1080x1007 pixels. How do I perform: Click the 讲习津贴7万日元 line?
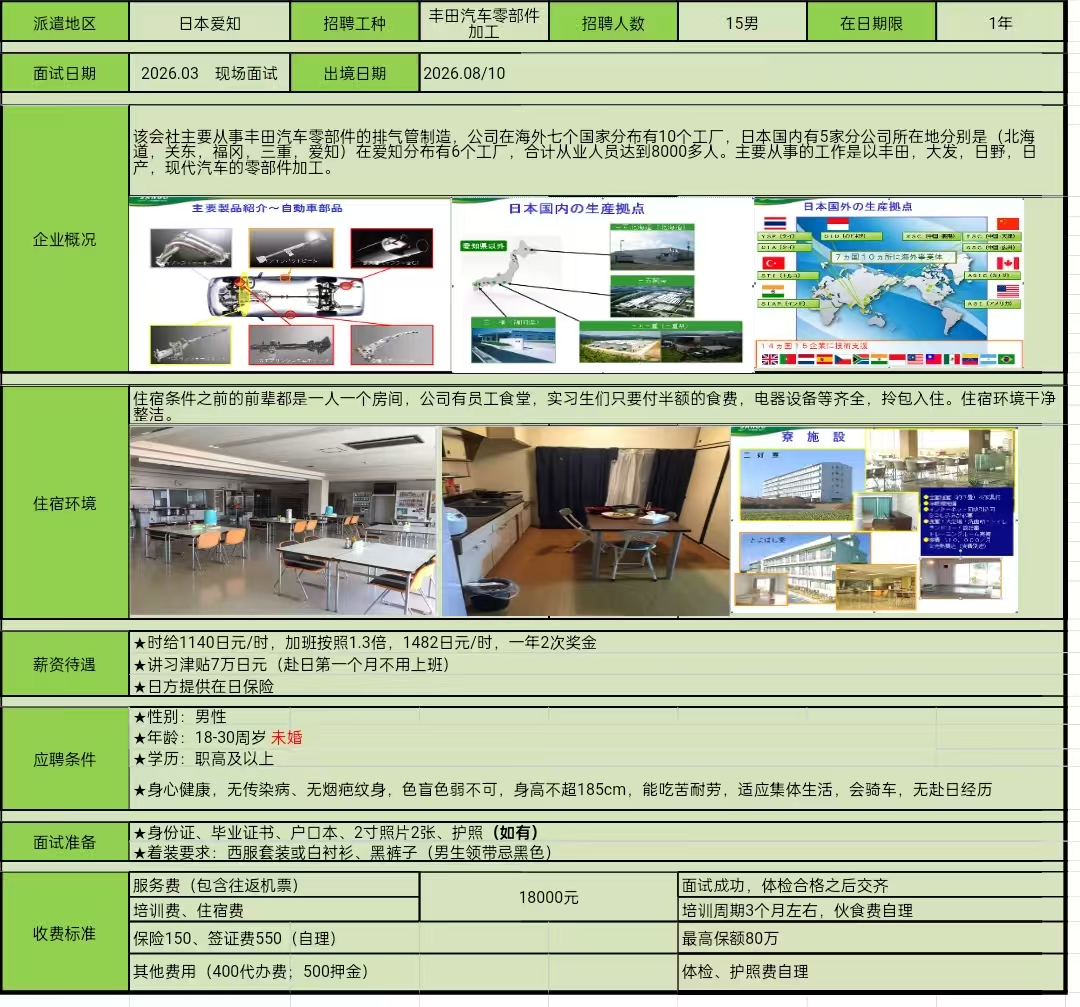(291, 665)
